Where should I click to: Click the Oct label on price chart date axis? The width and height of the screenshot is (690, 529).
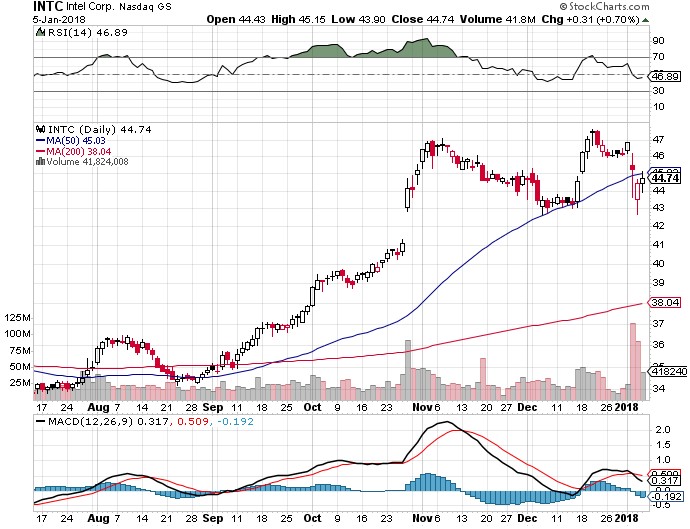312,407
